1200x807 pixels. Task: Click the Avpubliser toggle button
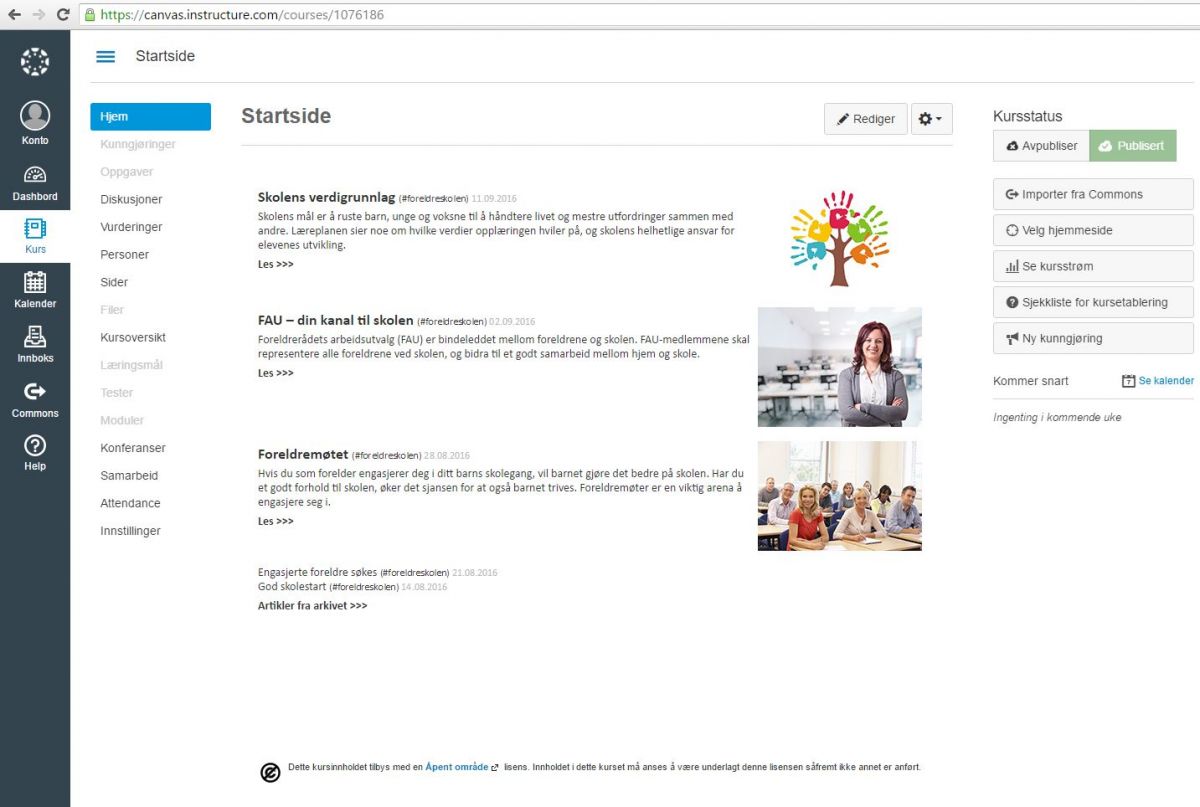click(x=1041, y=146)
